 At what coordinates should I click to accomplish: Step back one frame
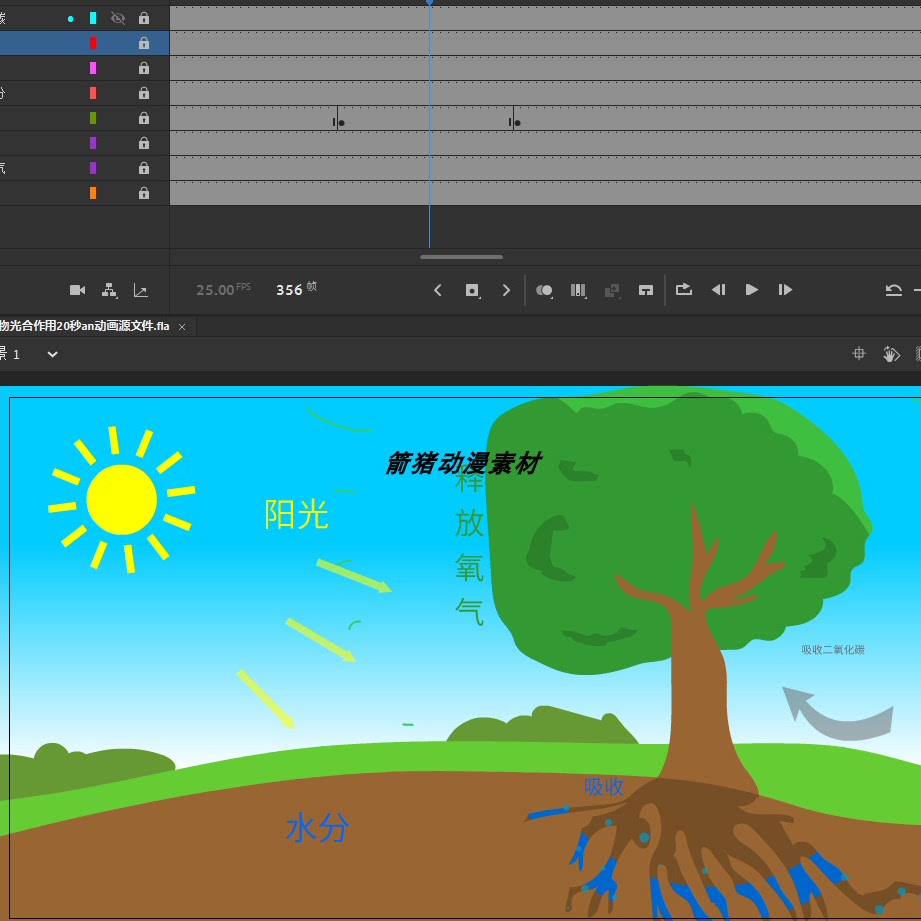718,290
